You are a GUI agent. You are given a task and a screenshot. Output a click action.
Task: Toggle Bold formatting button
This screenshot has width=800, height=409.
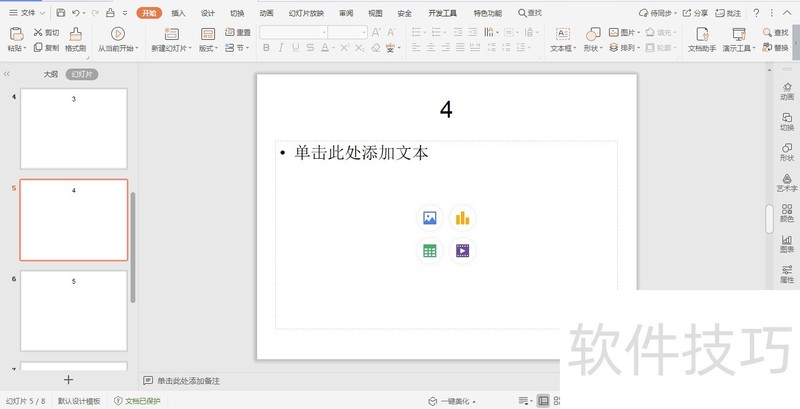(266, 47)
